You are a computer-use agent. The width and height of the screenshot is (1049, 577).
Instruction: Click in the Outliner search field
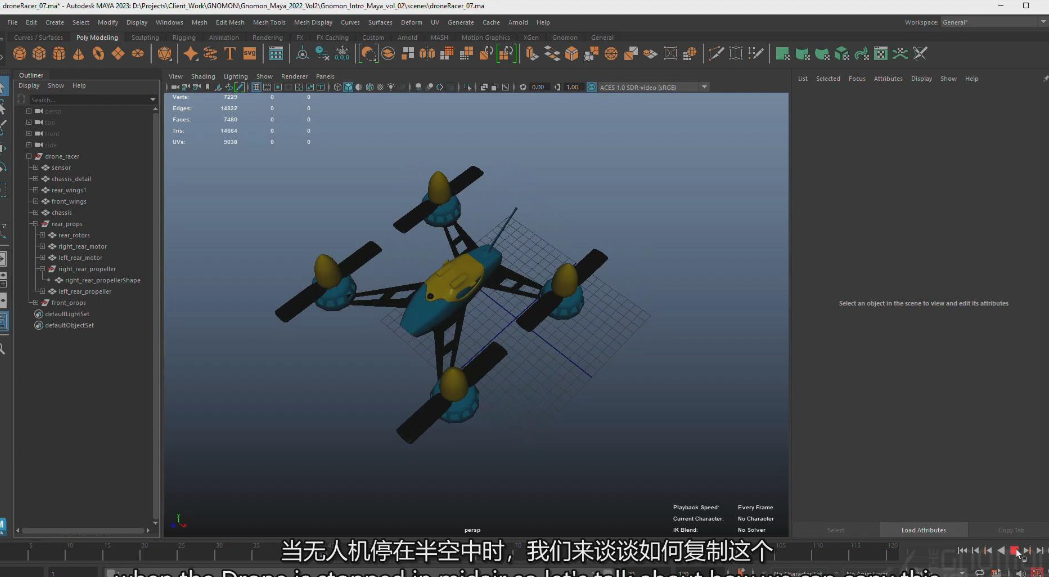pyautogui.click(x=88, y=100)
